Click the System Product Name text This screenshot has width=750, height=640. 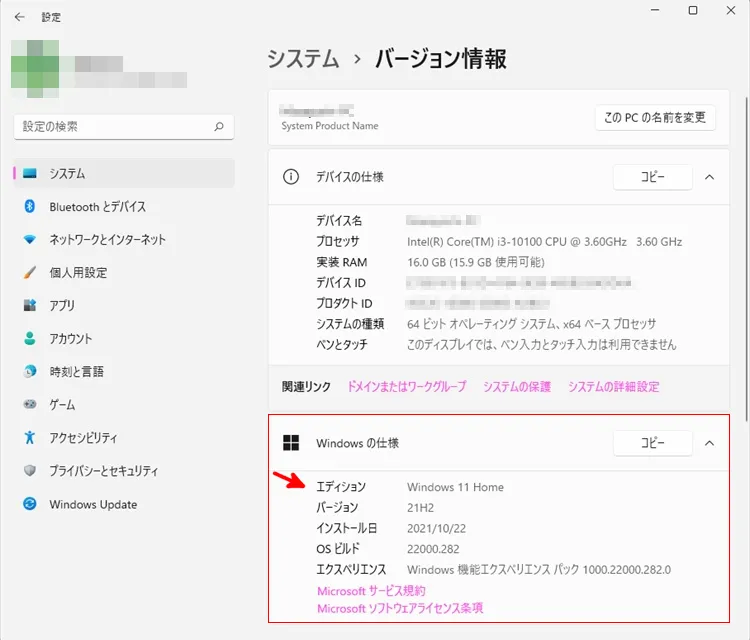tap(330, 126)
